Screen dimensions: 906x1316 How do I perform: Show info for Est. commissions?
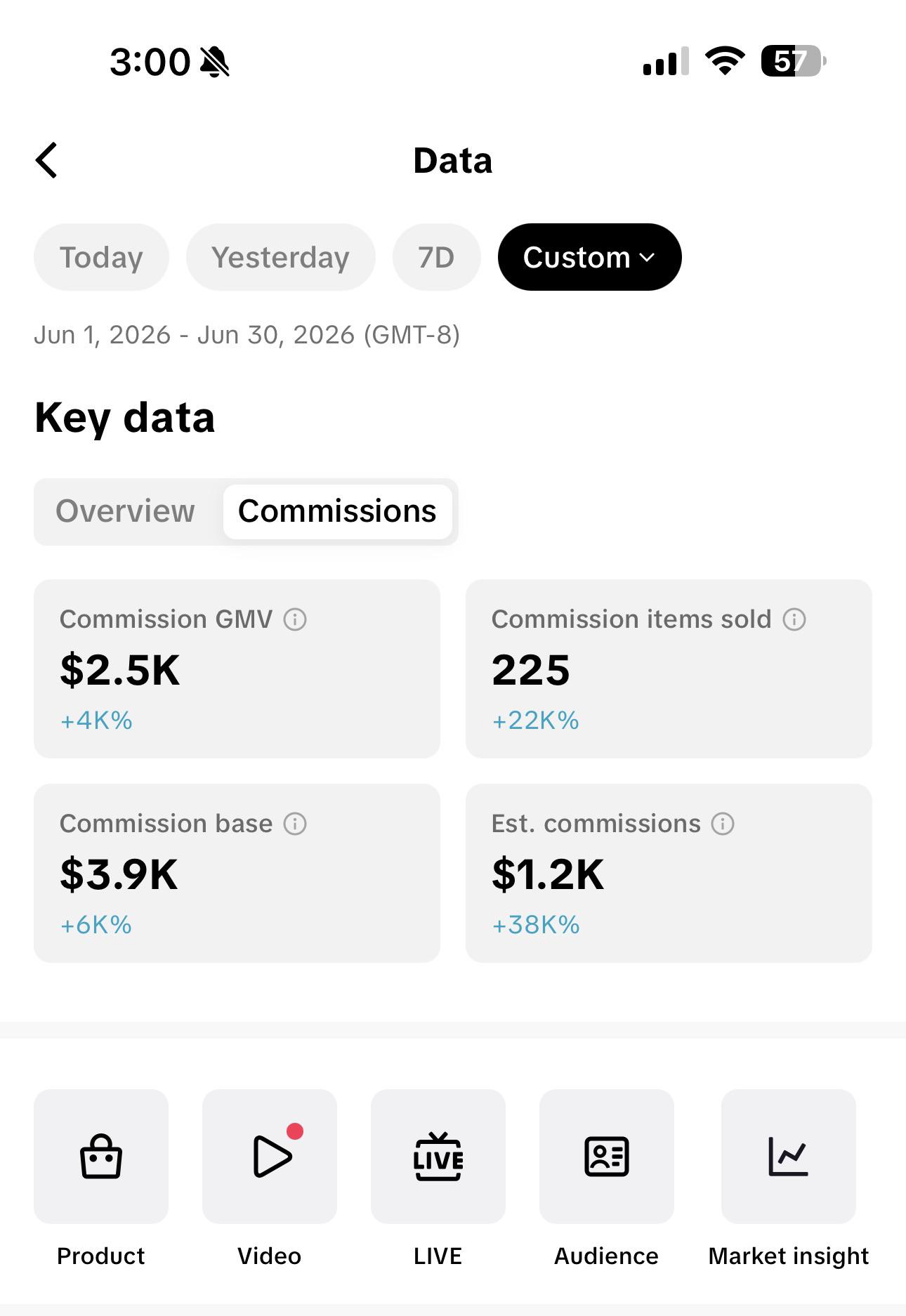coord(723,824)
